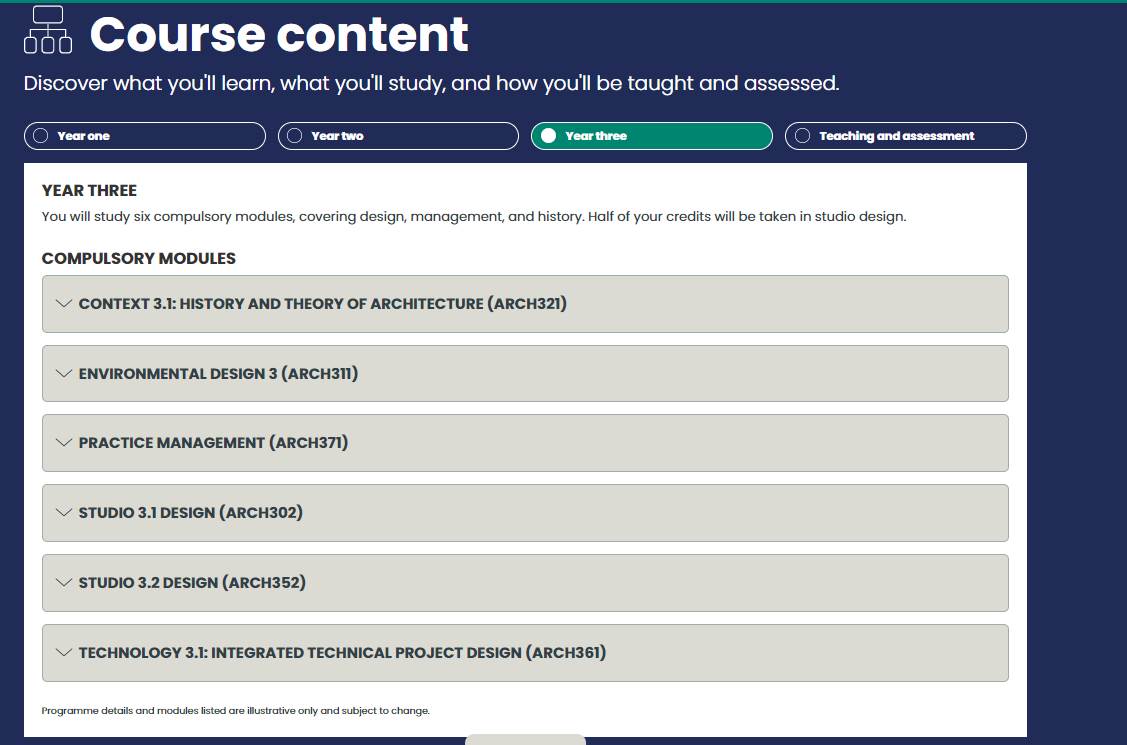Expand the Practice Management ARCH371 chevron
1127x745 pixels.
(63, 443)
